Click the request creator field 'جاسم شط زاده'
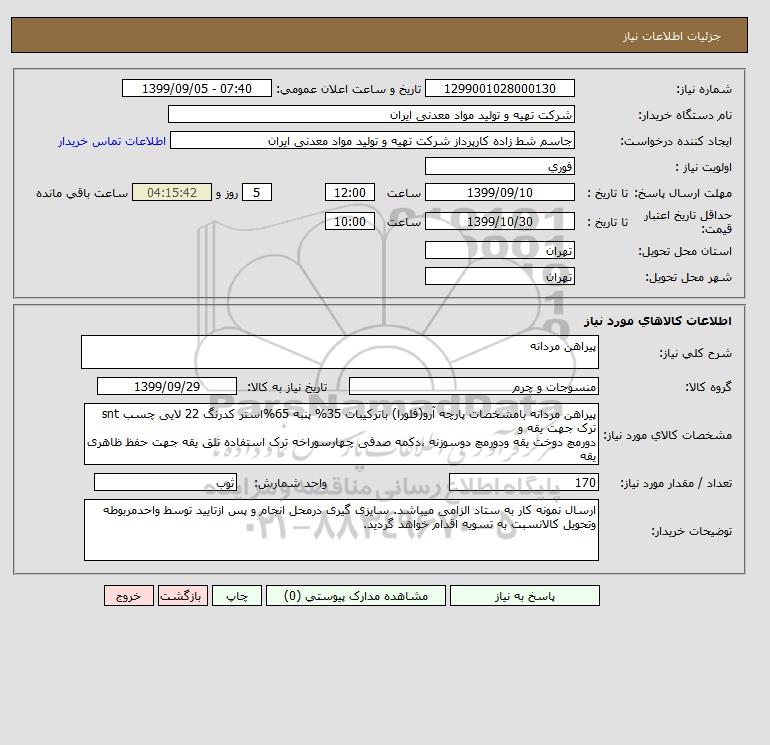 point(372,140)
